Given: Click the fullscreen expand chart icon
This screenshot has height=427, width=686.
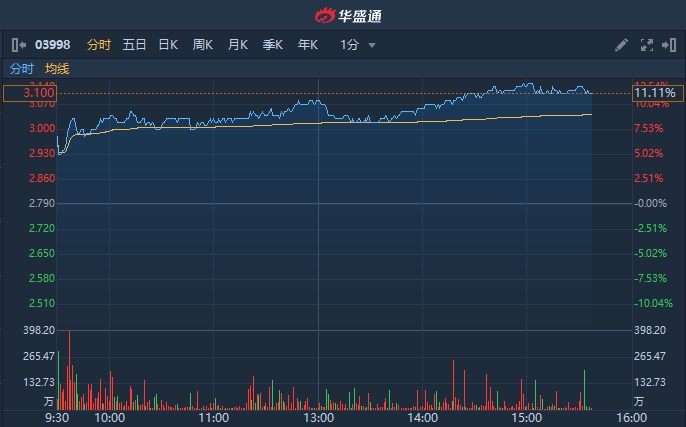Looking at the screenshot, I should point(645,45).
